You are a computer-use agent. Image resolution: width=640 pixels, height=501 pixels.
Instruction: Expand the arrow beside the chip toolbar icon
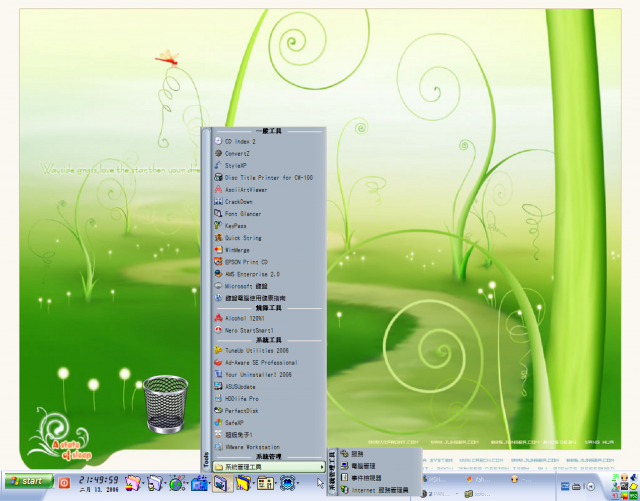coord(298,484)
